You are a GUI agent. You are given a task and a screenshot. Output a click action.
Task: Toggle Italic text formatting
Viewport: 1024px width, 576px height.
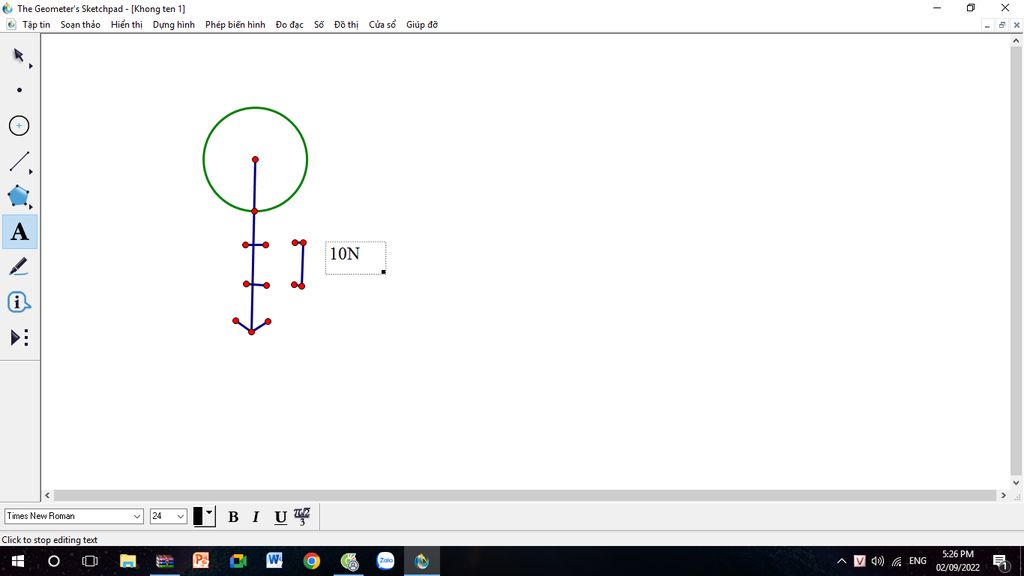pyautogui.click(x=256, y=517)
